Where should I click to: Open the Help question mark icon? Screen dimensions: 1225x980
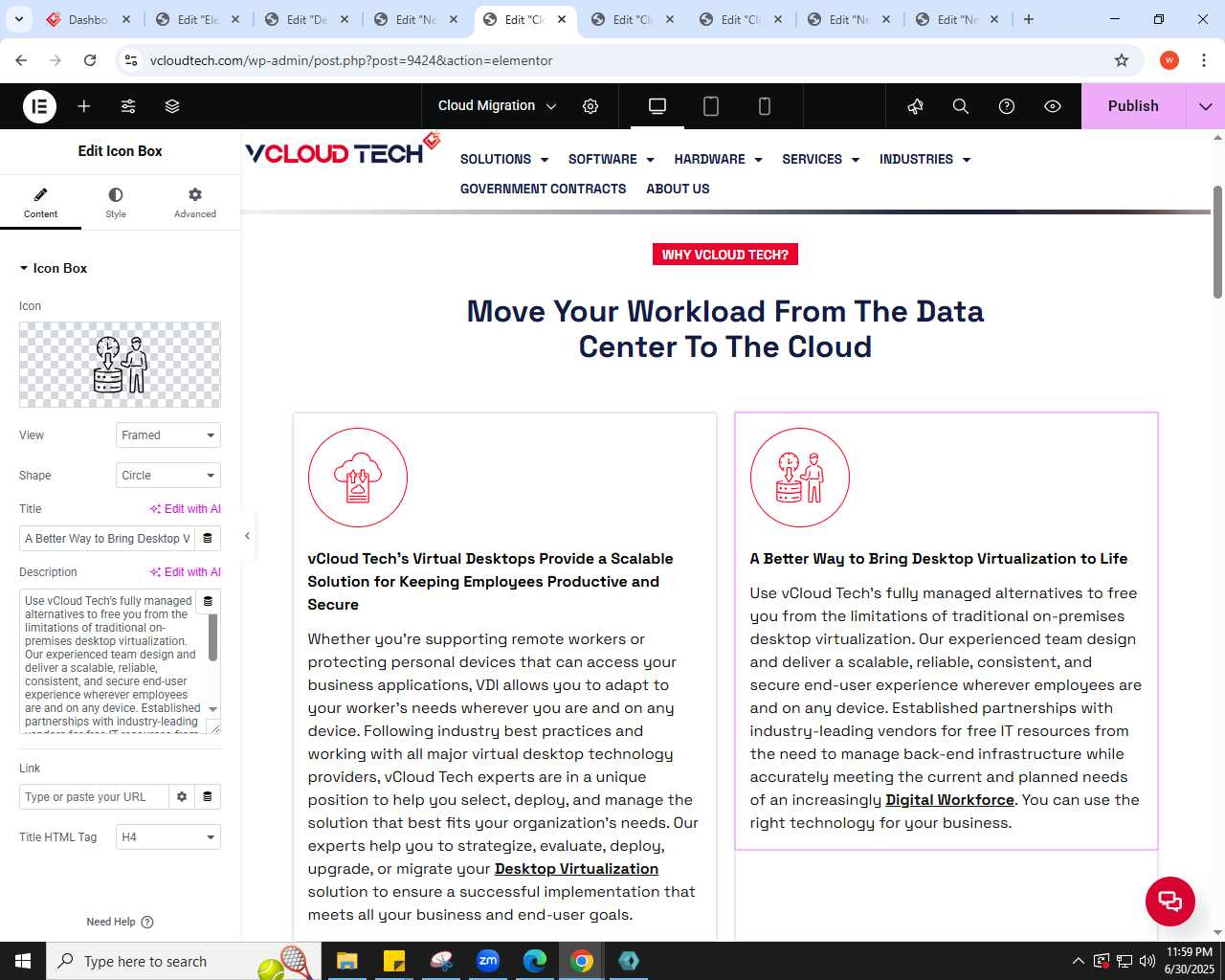pos(1007,106)
